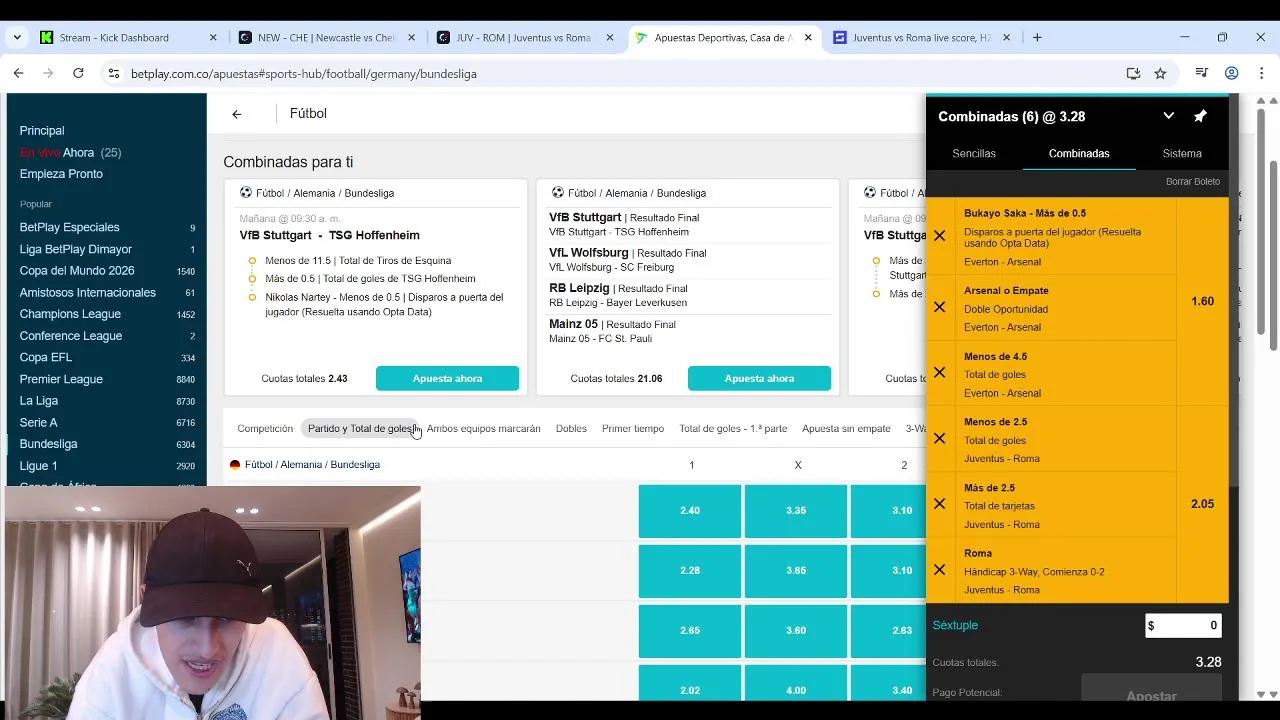Select the Sistema bet slip tab
Screen dimensions: 1280x720
point(1182,153)
